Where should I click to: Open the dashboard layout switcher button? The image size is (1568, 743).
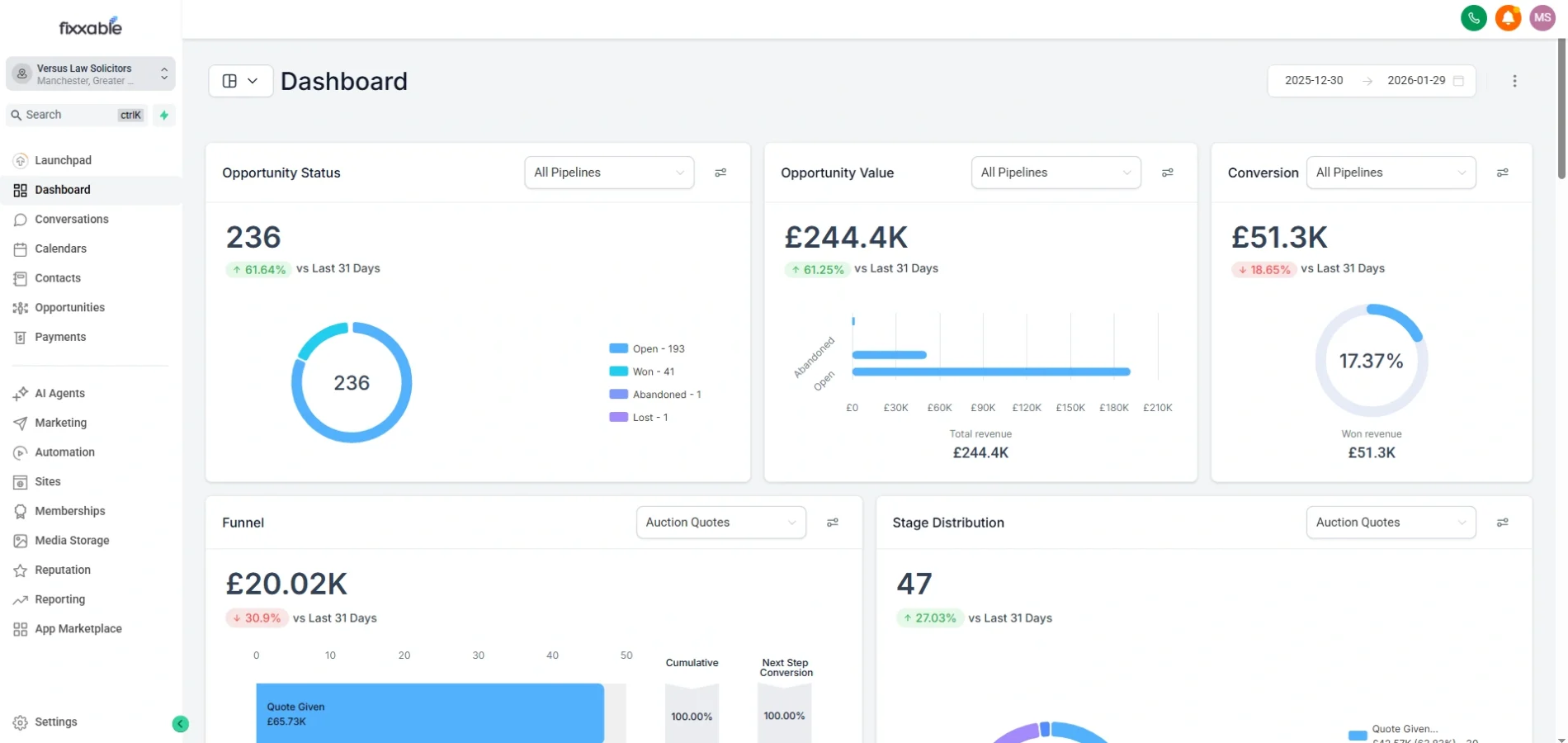(x=240, y=81)
